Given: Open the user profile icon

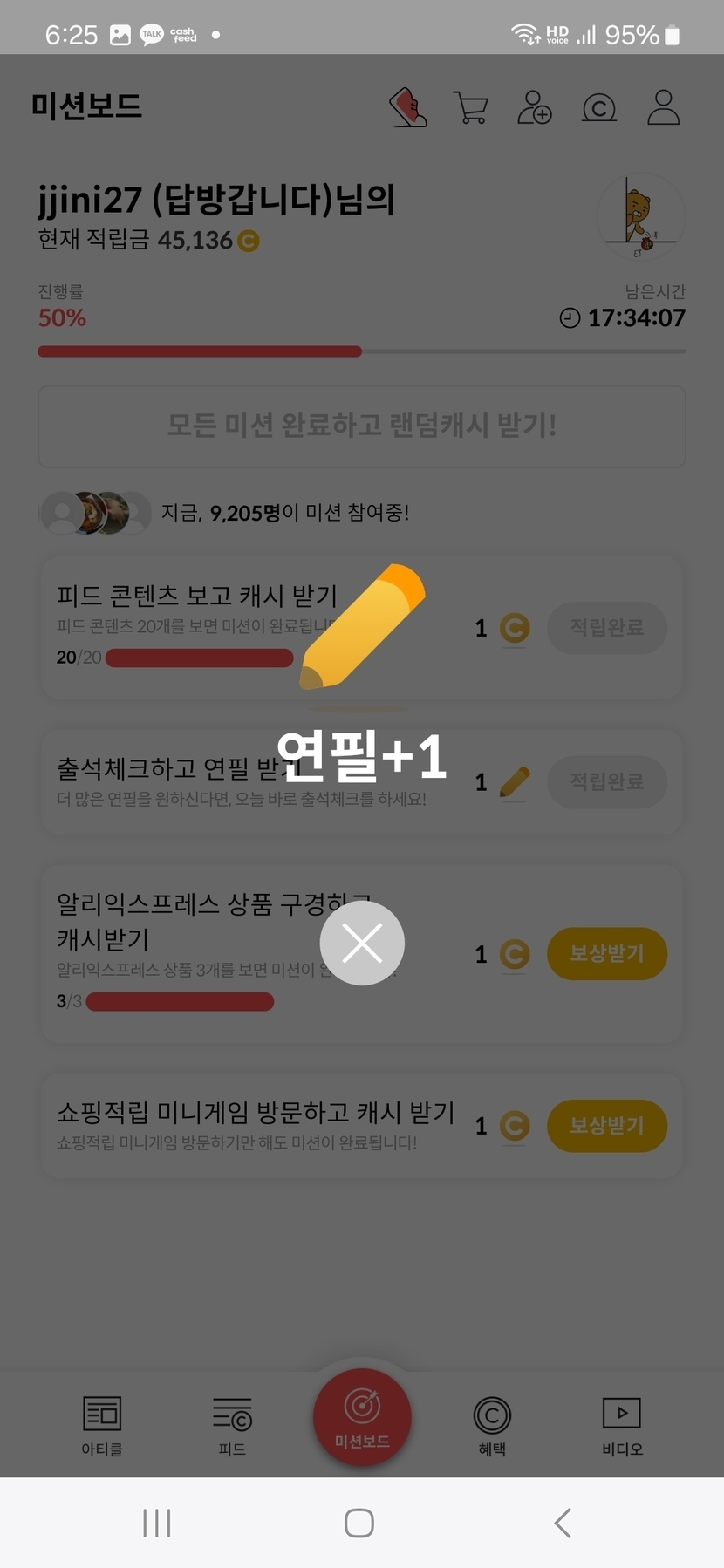Looking at the screenshot, I should click(x=663, y=108).
